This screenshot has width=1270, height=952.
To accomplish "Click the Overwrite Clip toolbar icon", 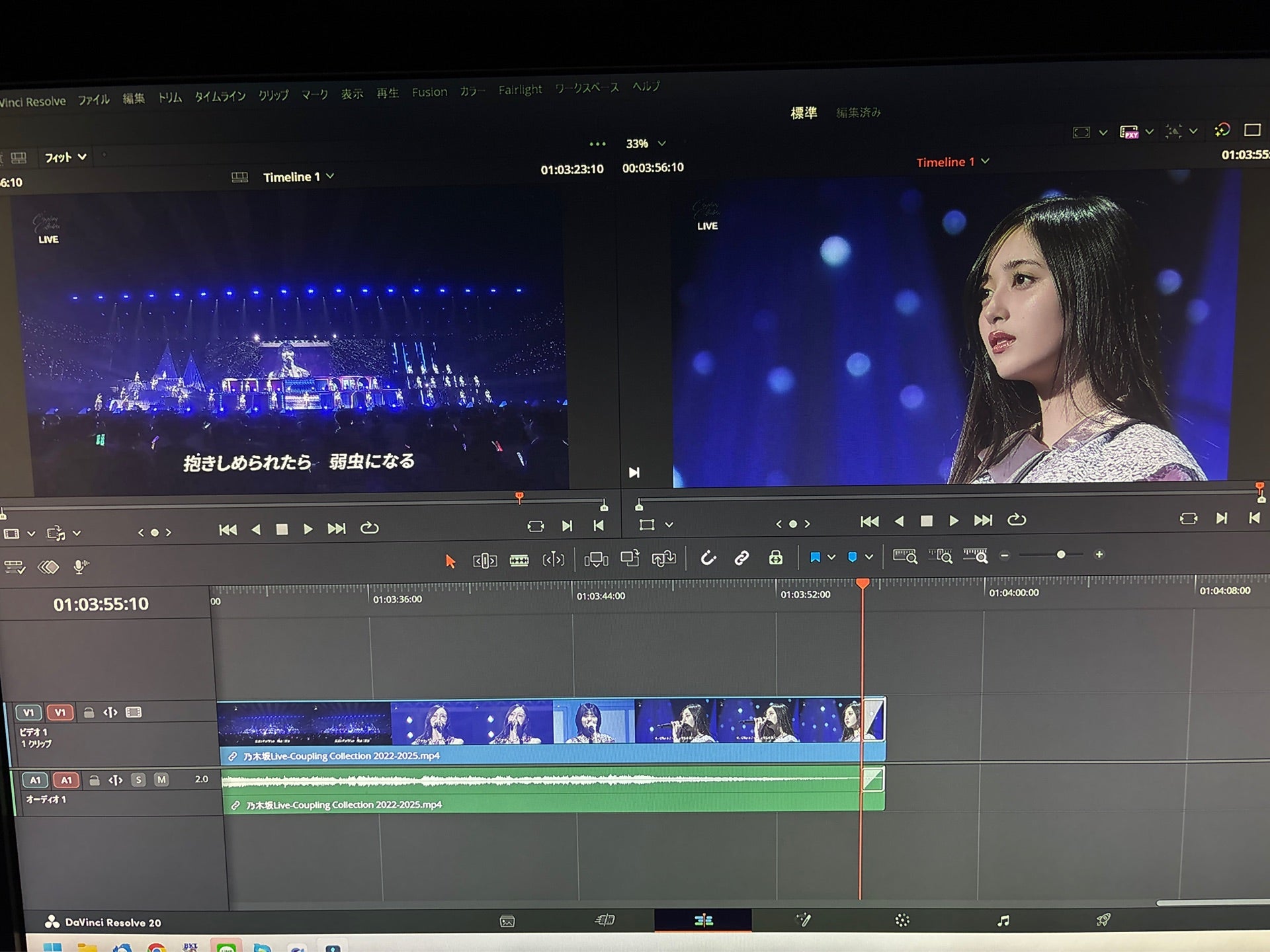I will 630,559.
